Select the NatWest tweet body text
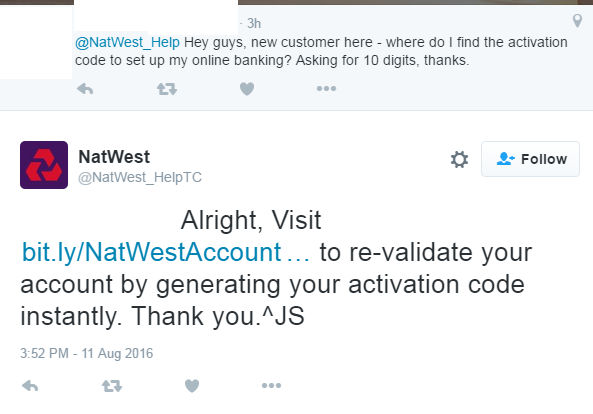 (x=276, y=268)
